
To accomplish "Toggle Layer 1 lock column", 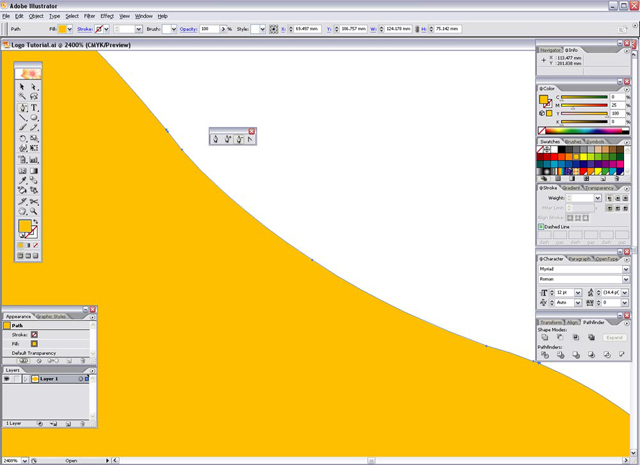I will click(x=15, y=379).
